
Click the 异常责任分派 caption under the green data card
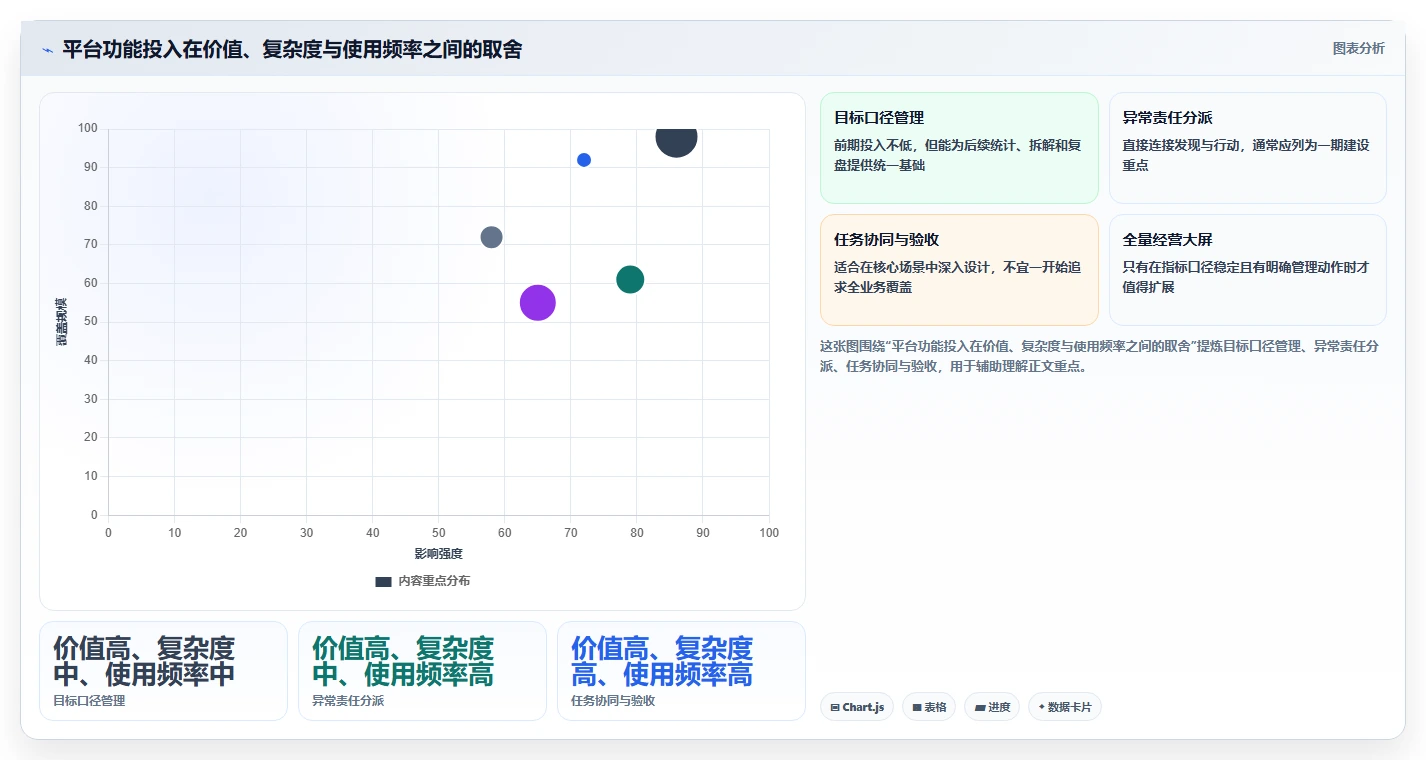(348, 701)
